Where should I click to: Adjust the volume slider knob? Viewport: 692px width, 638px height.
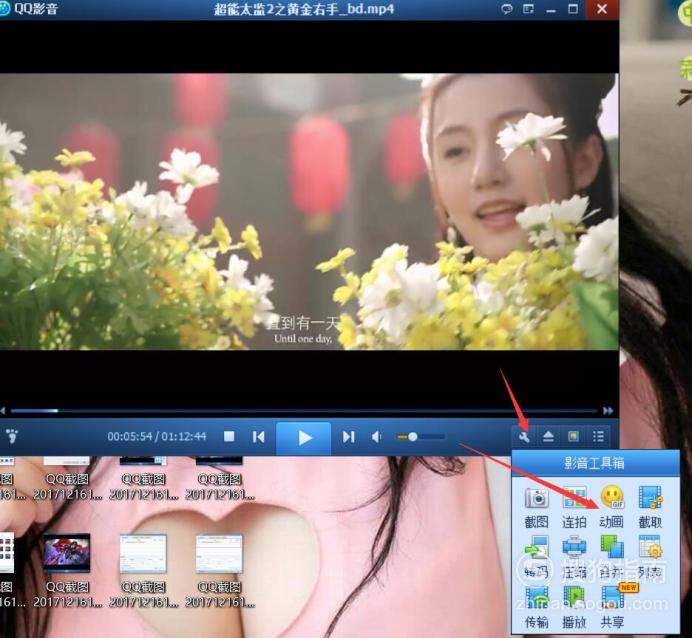tap(413, 437)
